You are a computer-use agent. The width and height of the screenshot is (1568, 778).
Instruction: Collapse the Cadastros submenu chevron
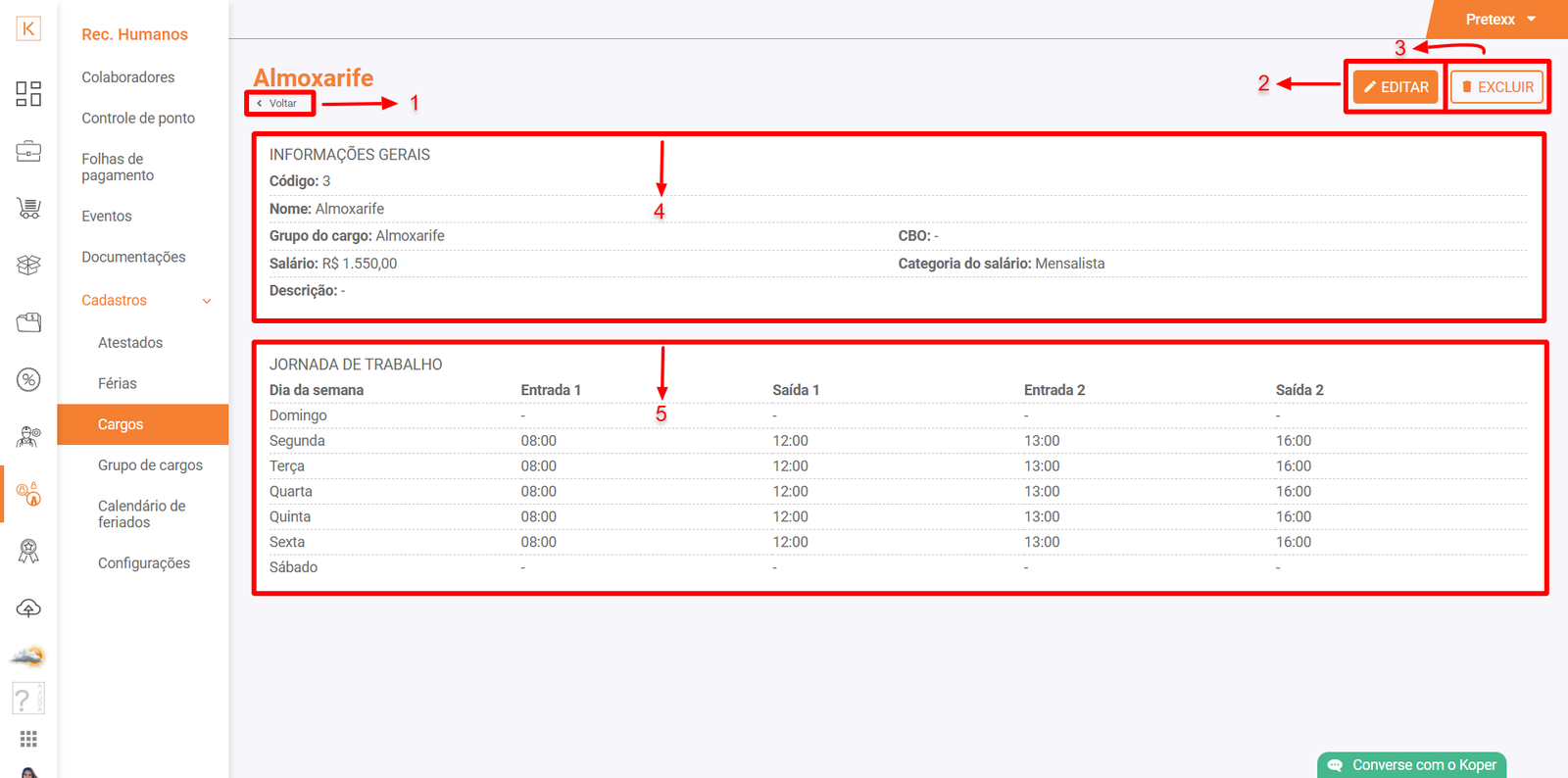207,301
